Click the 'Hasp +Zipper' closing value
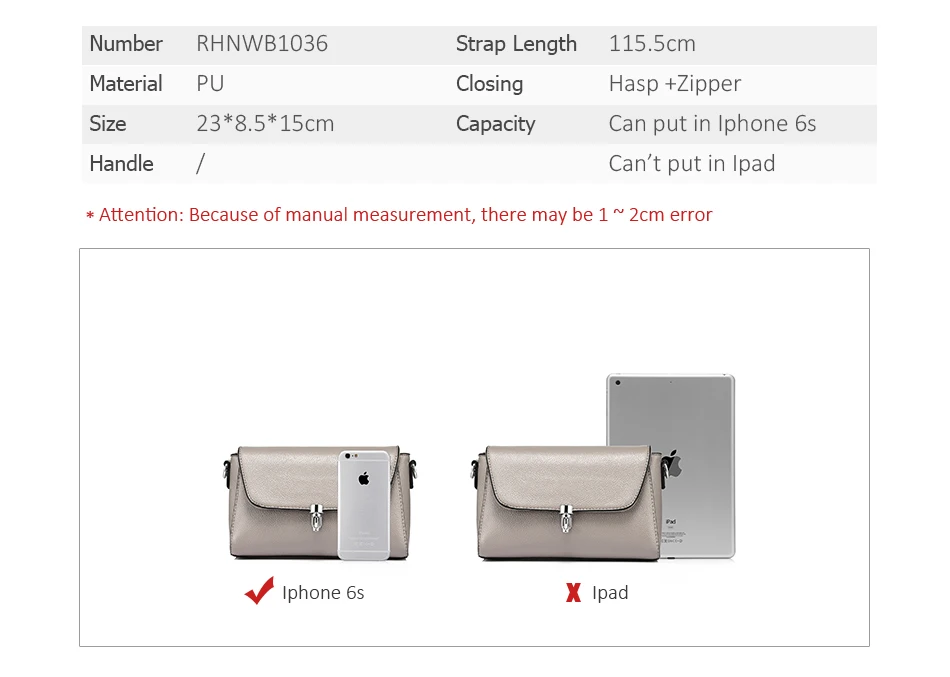 pos(674,84)
